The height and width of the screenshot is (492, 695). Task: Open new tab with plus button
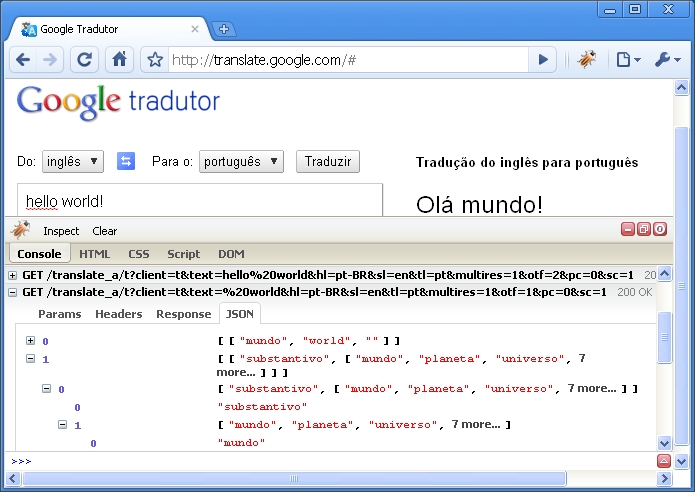225,29
